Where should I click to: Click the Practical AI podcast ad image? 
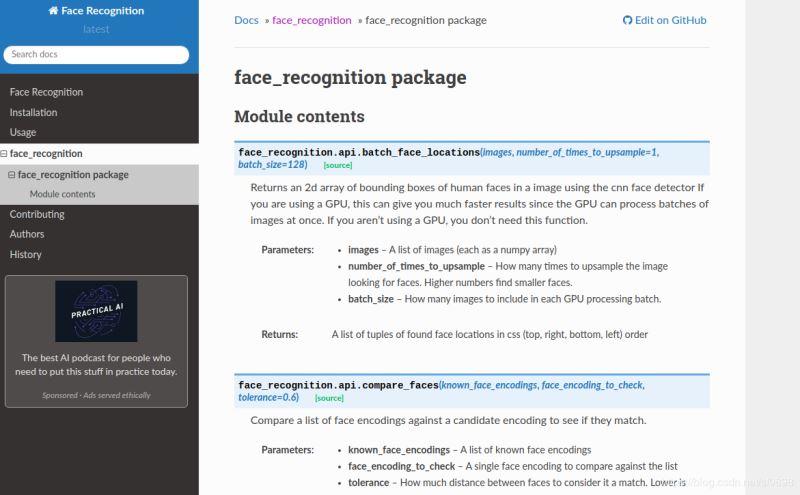click(96, 311)
